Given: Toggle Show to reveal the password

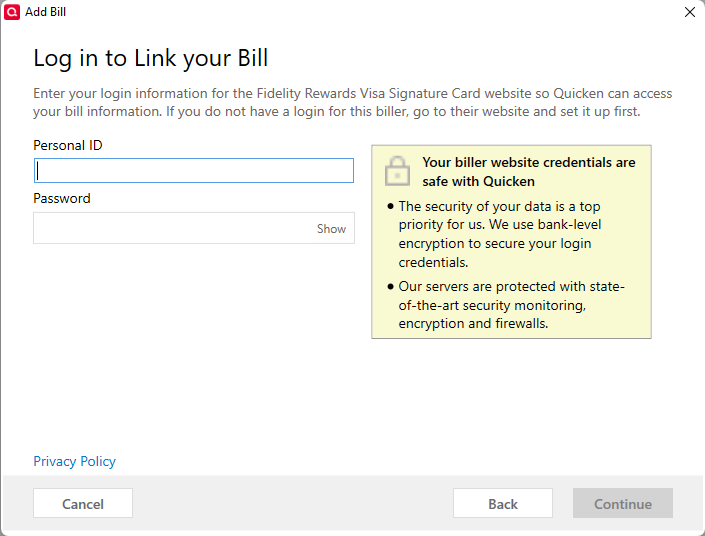Looking at the screenshot, I should (x=331, y=228).
